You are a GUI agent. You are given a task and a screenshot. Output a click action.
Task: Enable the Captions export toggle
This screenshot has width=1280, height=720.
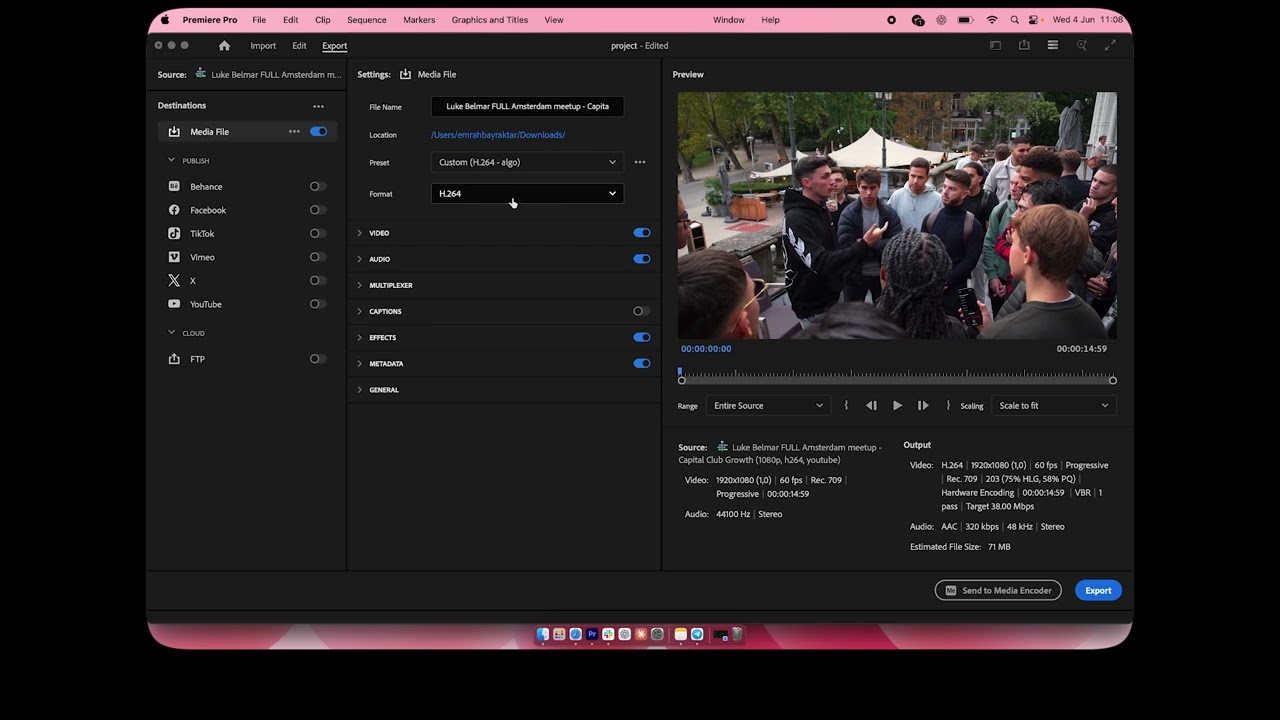pyautogui.click(x=641, y=311)
